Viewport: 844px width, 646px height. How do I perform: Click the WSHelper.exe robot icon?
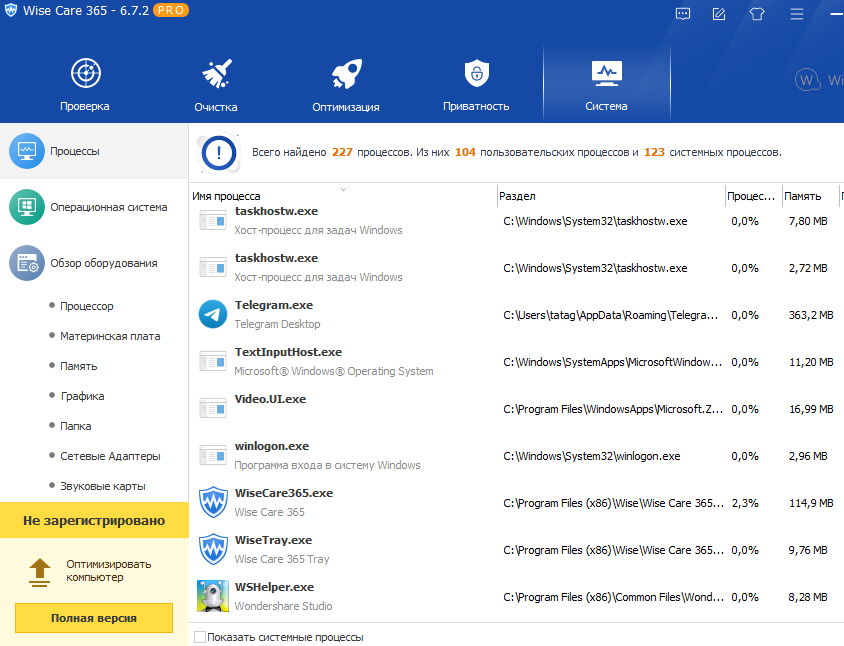213,596
